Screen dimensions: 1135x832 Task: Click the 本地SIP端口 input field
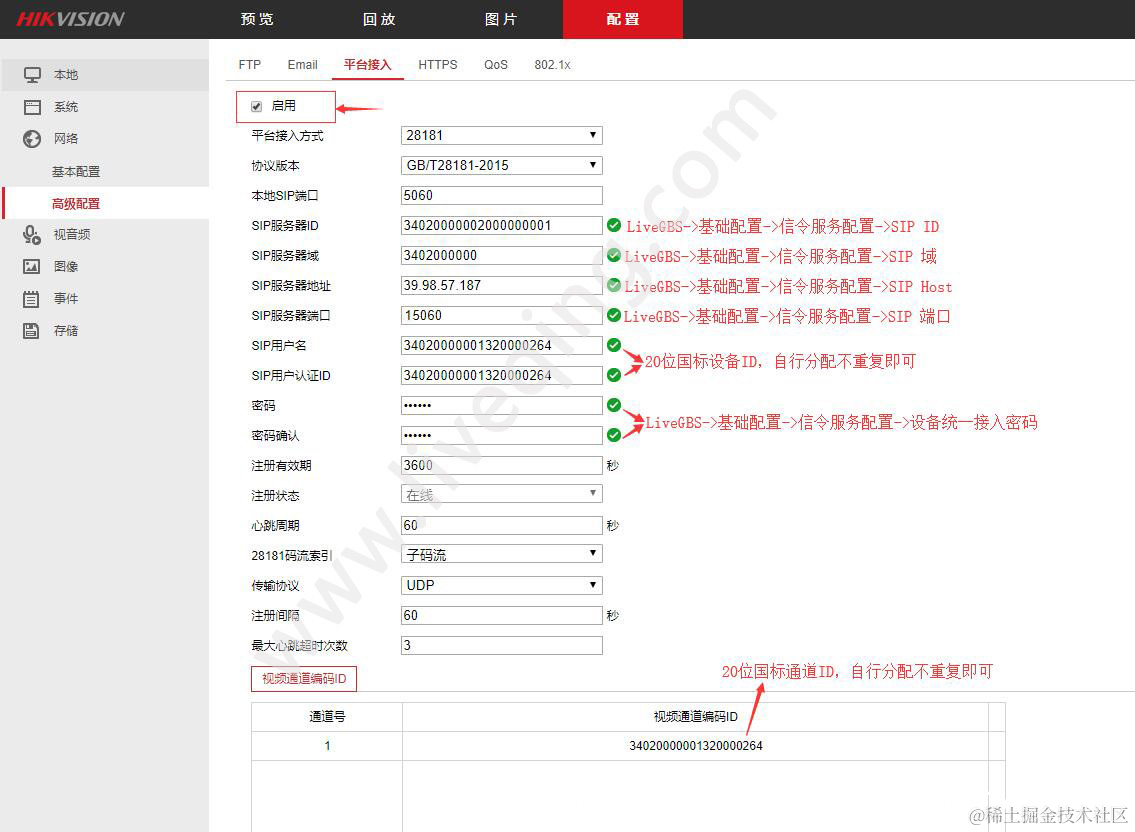(501, 195)
